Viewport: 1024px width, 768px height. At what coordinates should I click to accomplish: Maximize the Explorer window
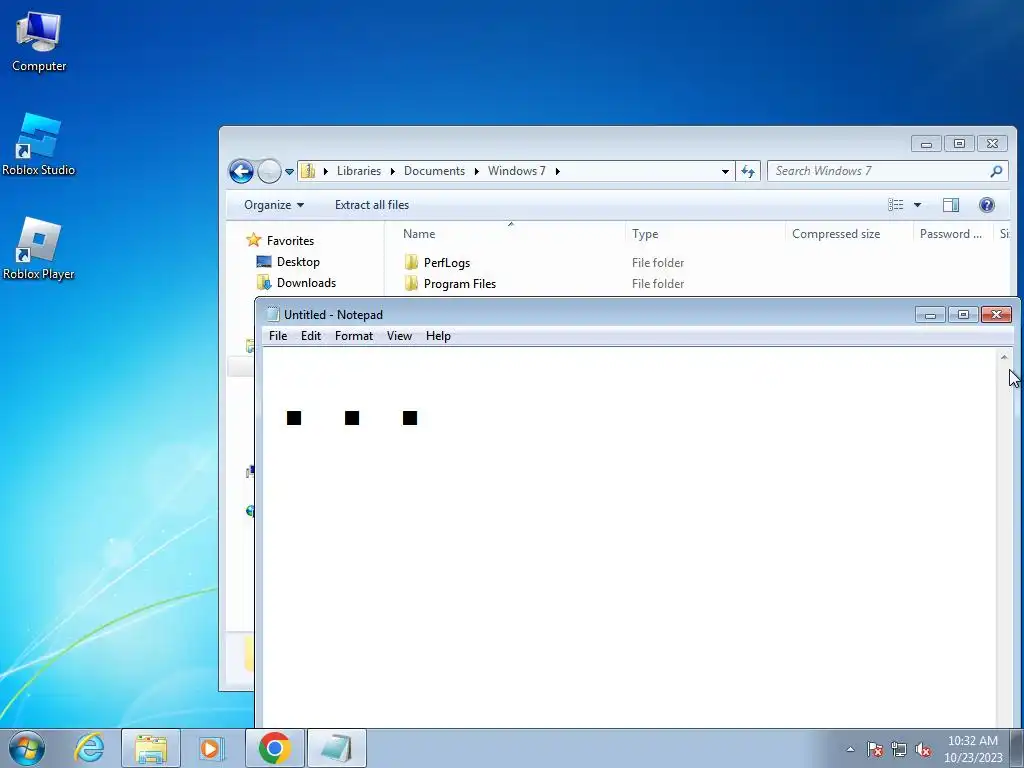click(959, 144)
